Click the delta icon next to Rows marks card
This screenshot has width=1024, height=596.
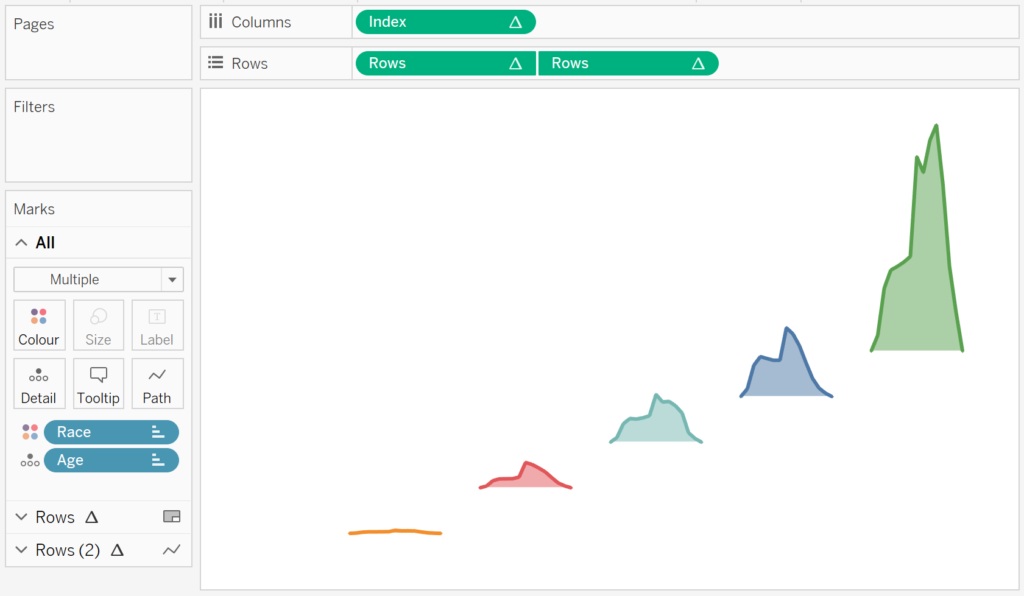[91, 517]
